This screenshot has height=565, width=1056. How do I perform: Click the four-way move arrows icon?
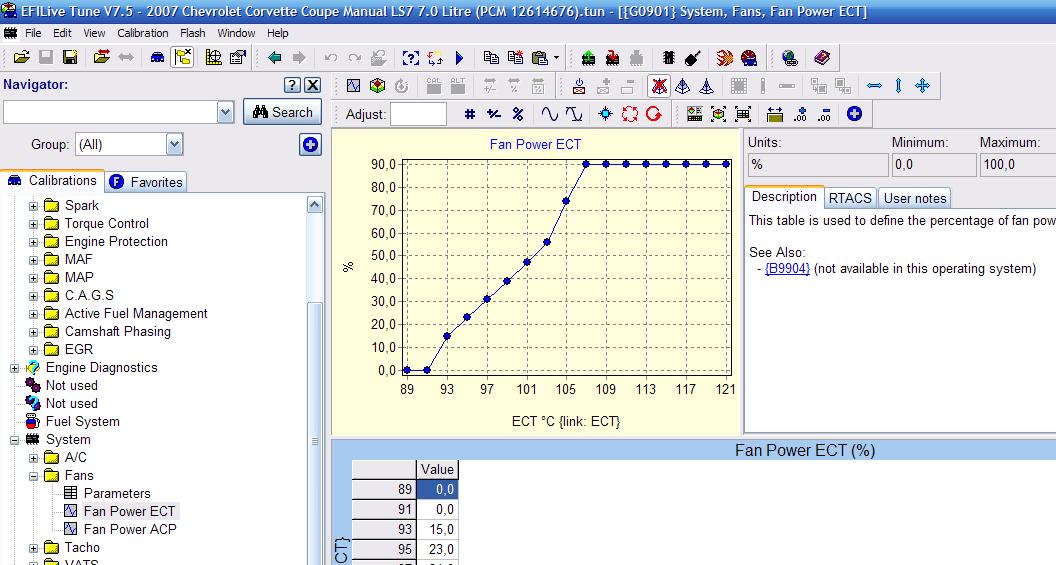coord(923,86)
